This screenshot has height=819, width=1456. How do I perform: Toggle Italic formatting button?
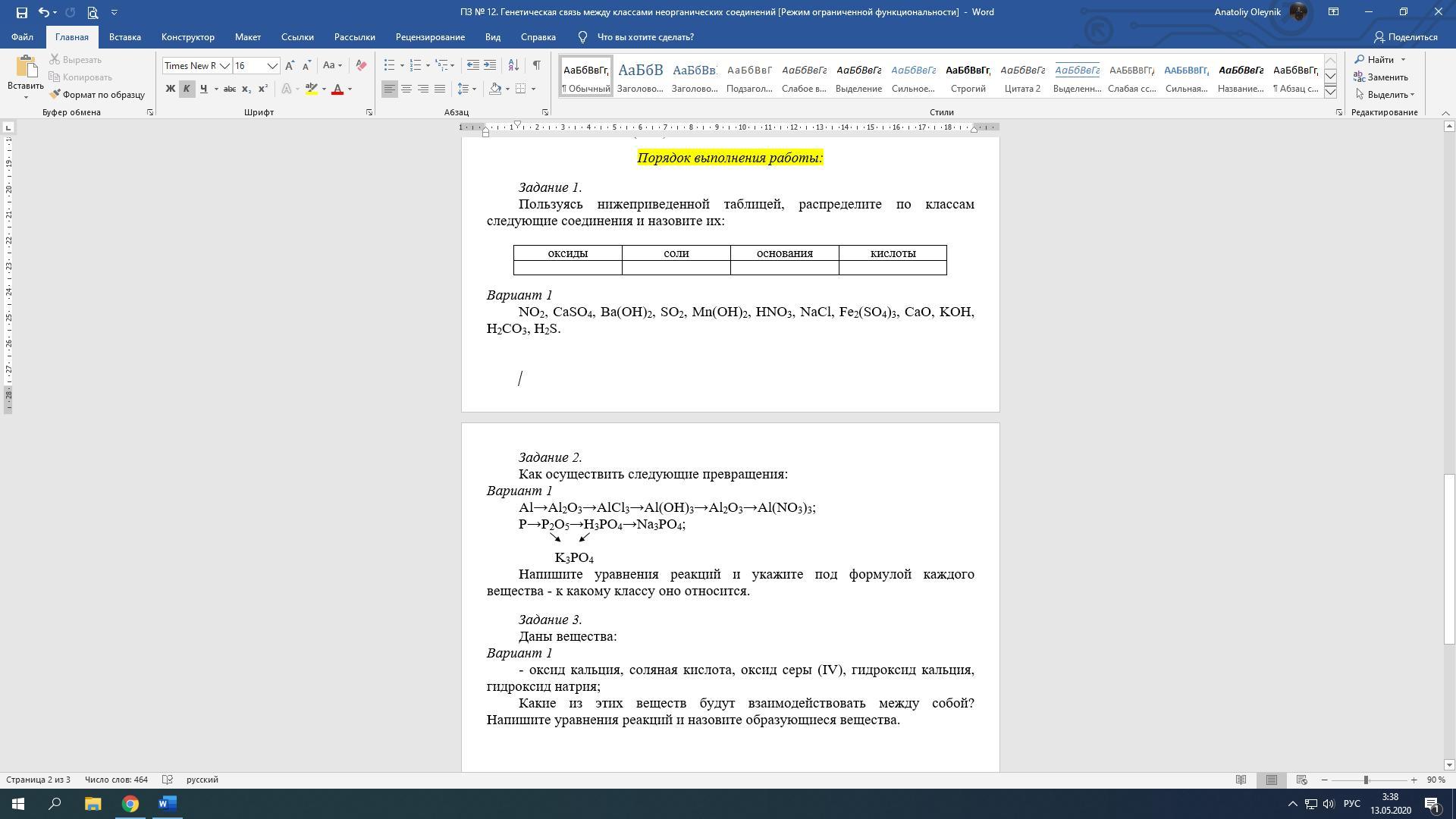click(x=187, y=89)
